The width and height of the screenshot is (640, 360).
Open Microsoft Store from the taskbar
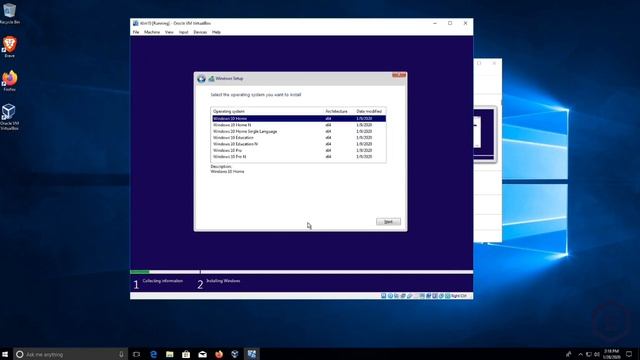coord(186,354)
